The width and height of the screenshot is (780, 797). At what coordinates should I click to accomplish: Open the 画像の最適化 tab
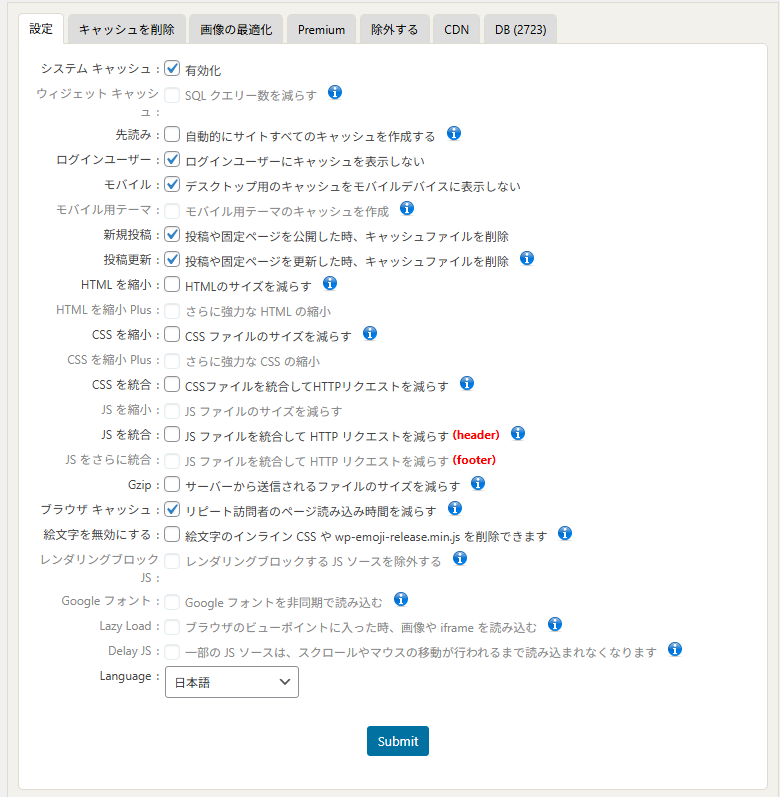pos(236,29)
